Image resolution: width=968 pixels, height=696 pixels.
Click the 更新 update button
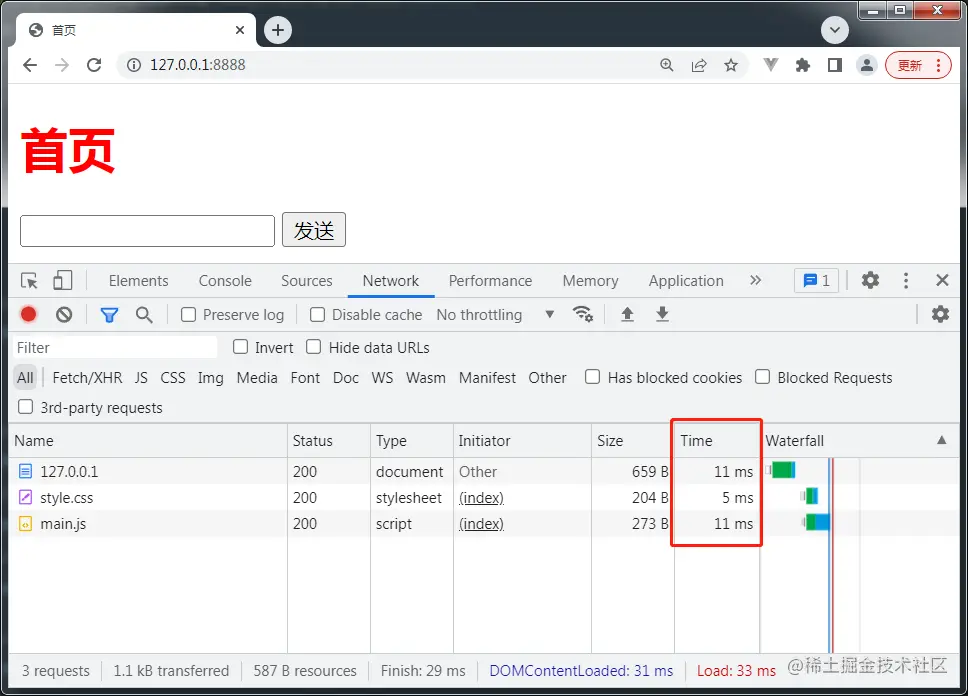(918, 65)
